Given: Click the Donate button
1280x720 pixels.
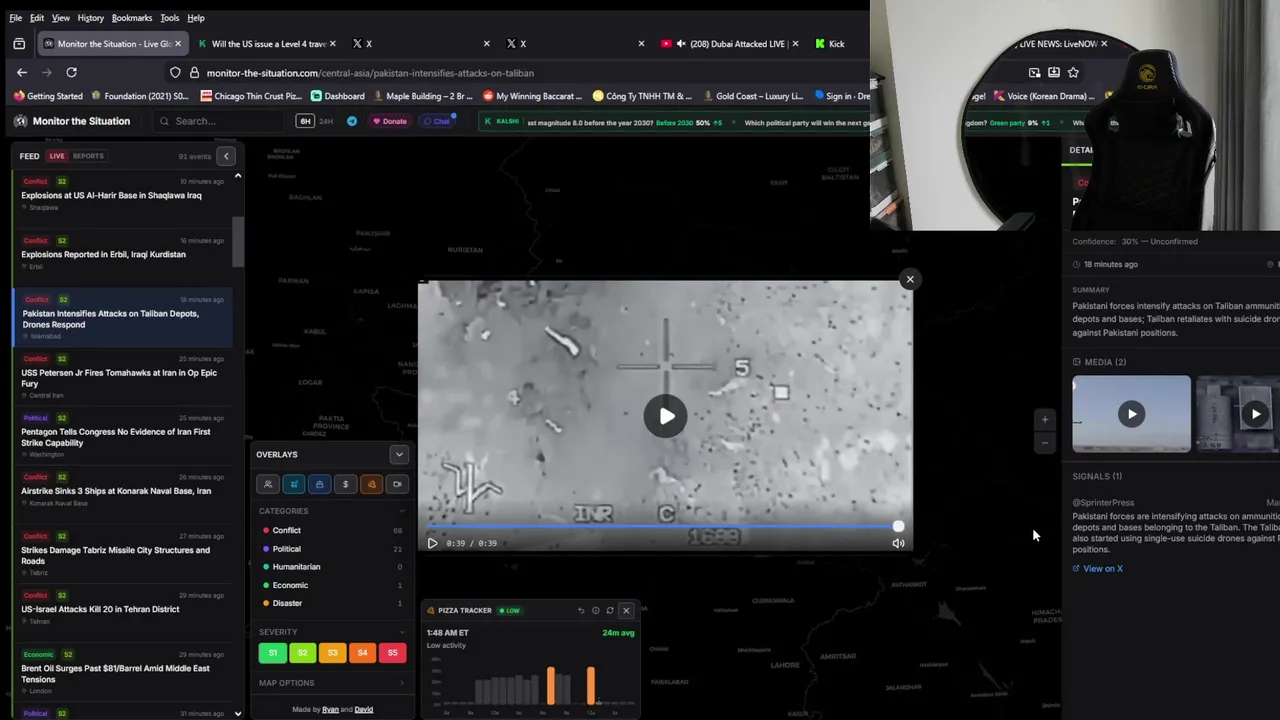Looking at the screenshot, I should (390, 121).
